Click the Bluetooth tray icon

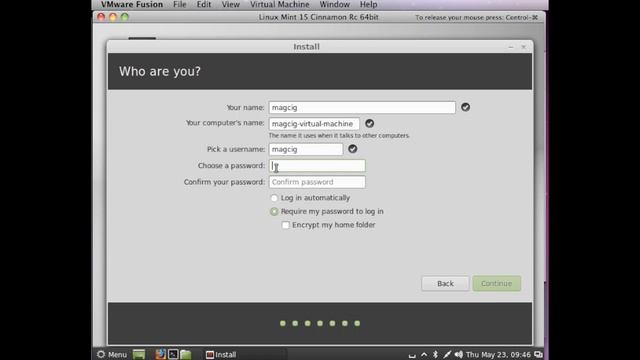point(435,355)
